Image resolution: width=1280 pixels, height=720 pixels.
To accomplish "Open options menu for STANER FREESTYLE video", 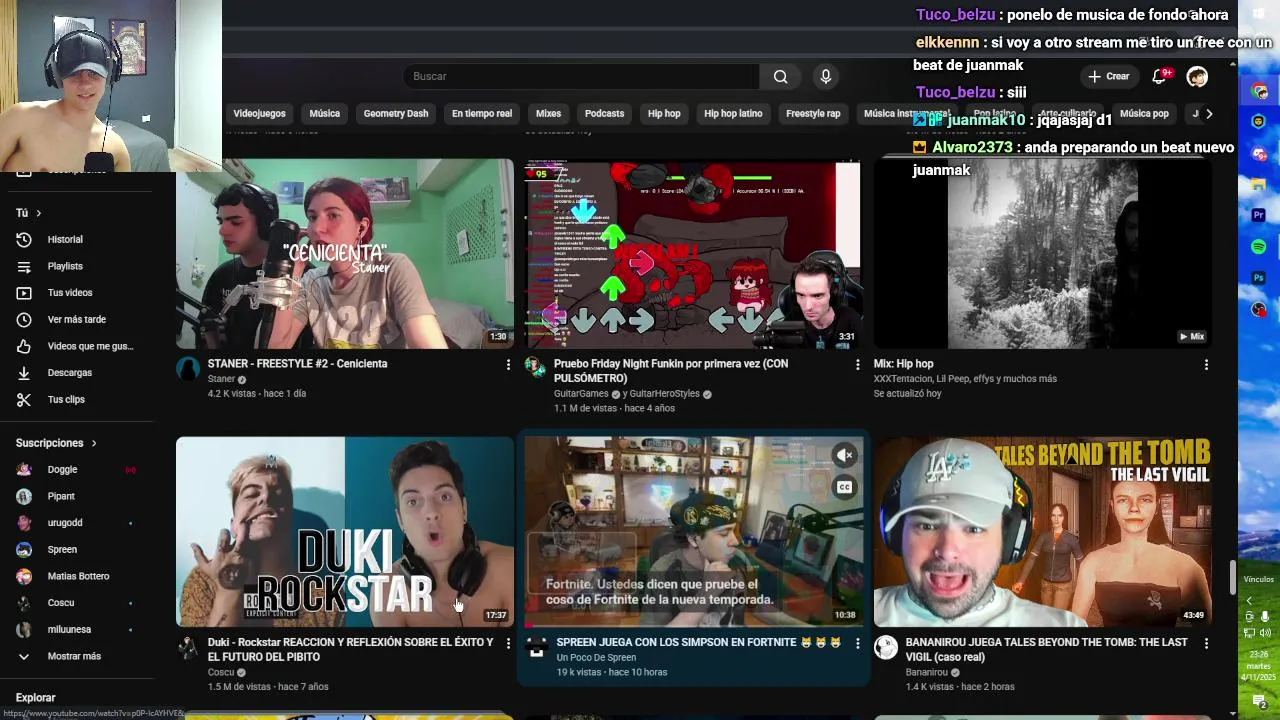I will tap(507, 365).
